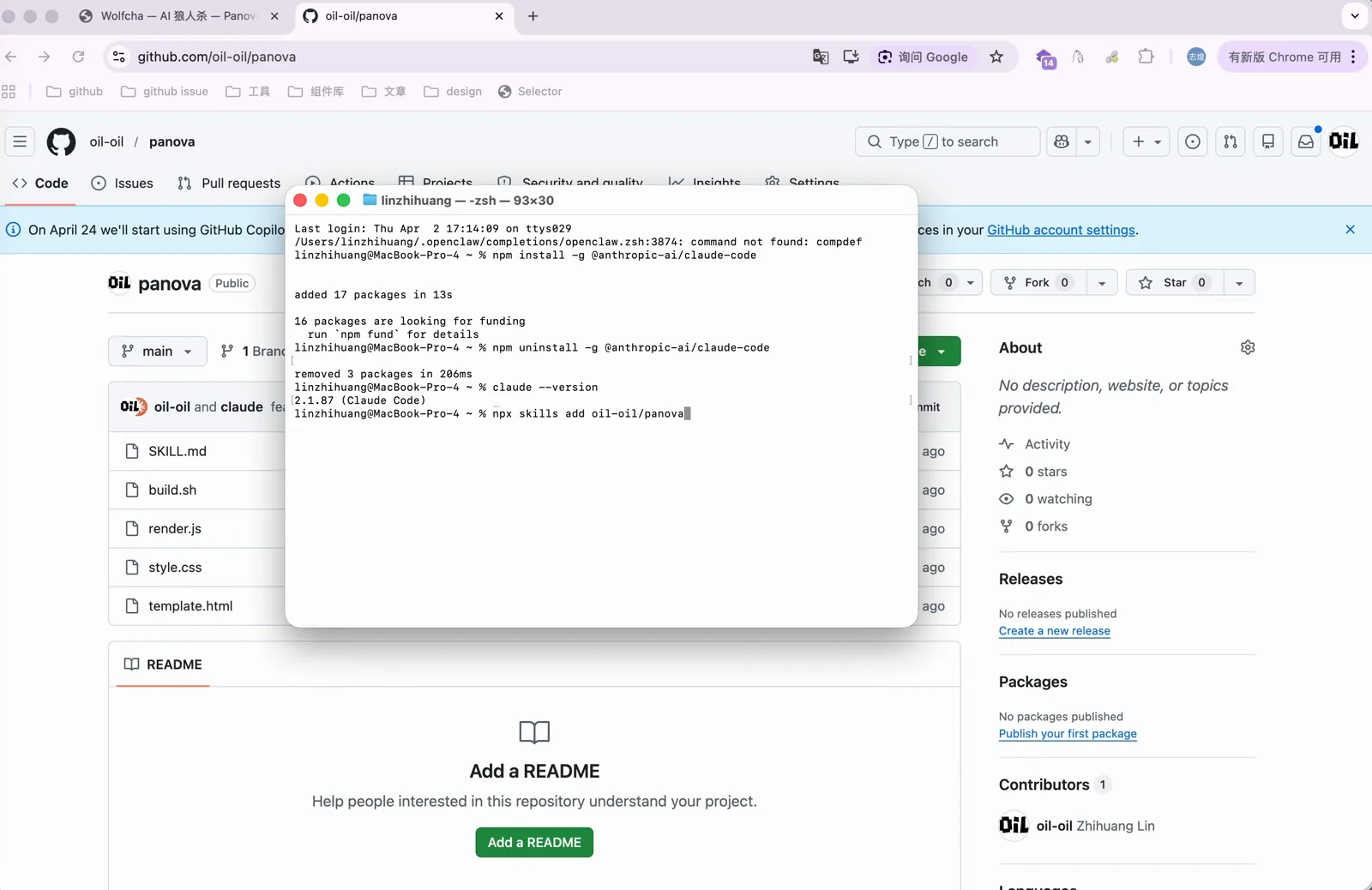Switch to the Pull requests tab

(229, 183)
